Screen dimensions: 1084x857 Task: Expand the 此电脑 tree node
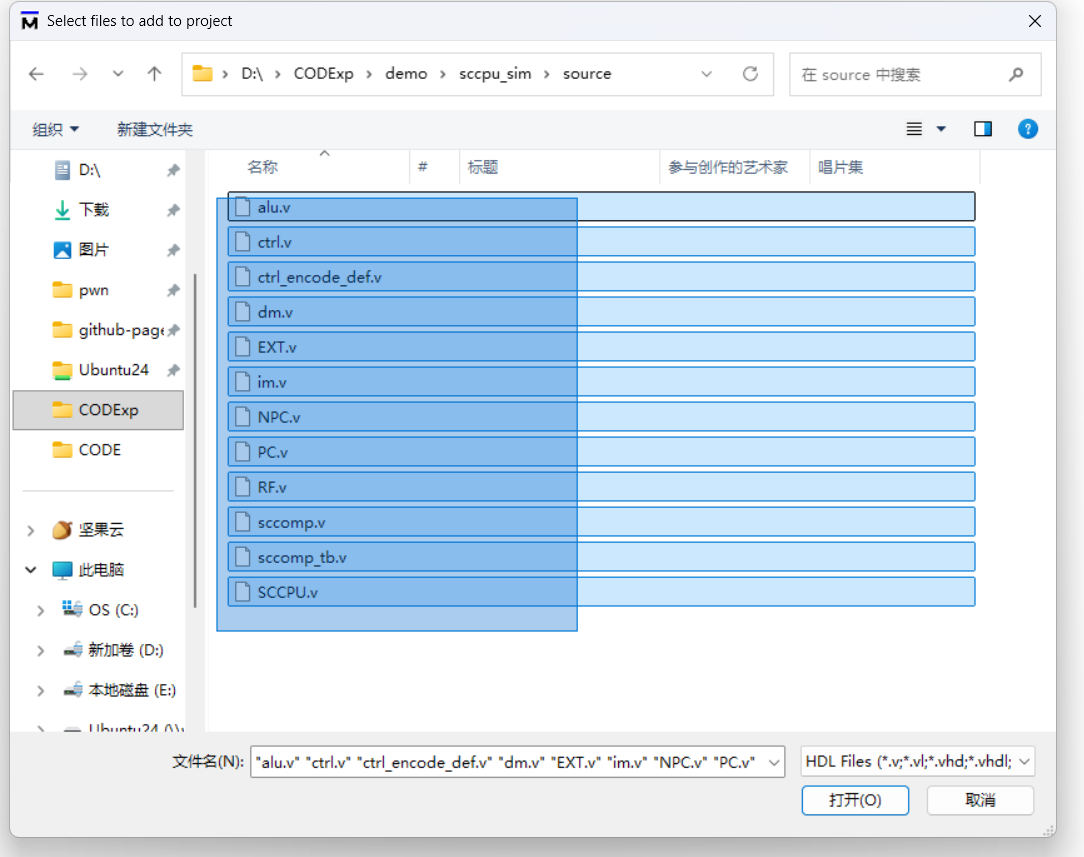click(31, 570)
